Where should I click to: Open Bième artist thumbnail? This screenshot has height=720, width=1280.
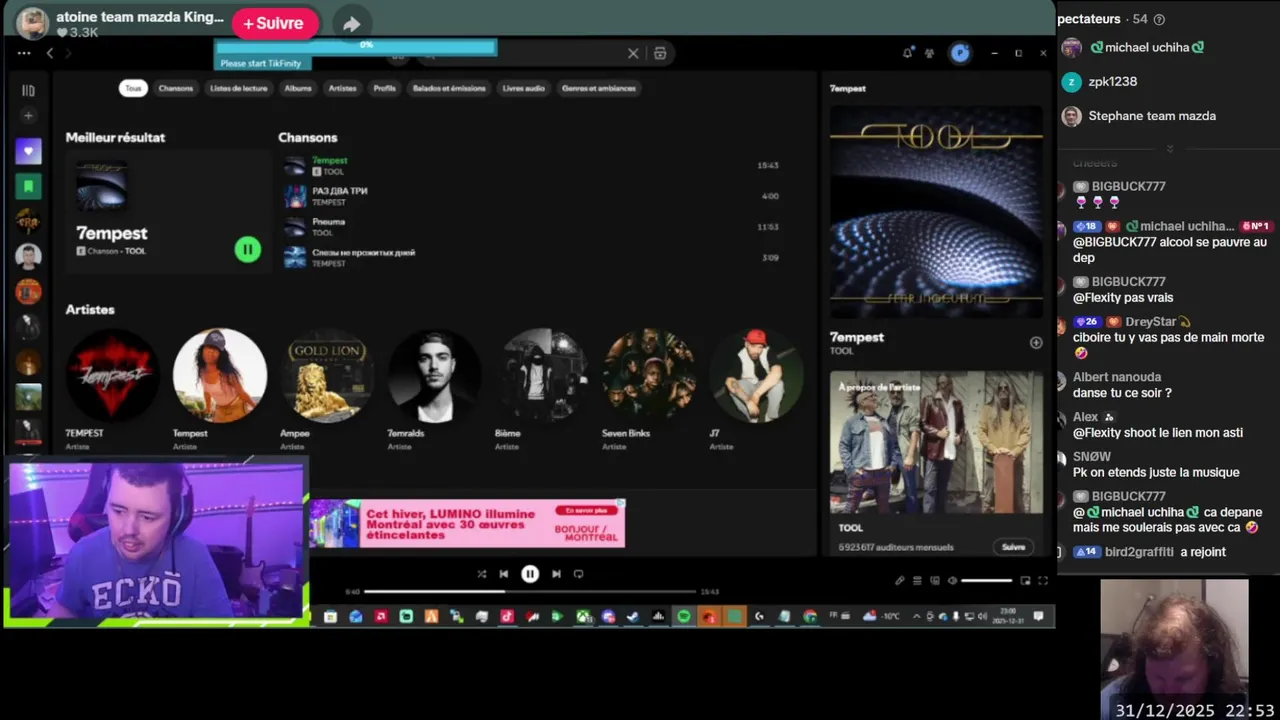coord(542,376)
